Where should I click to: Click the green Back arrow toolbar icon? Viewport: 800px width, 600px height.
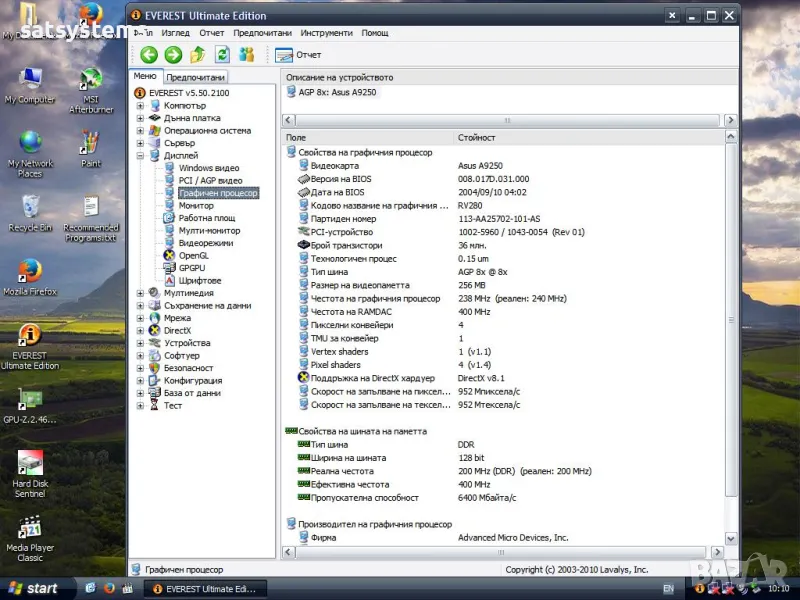click(x=149, y=54)
